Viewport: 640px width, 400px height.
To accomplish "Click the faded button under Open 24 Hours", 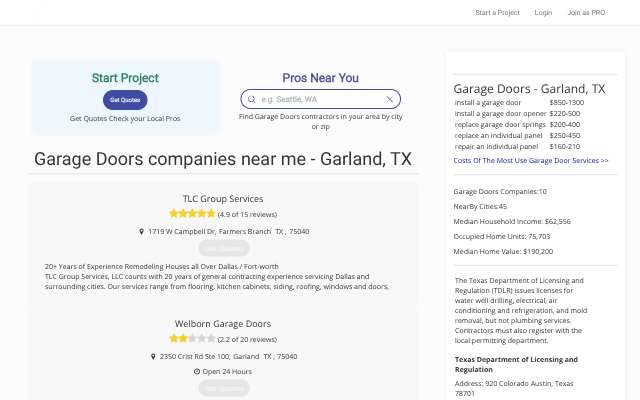I will [224, 388].
